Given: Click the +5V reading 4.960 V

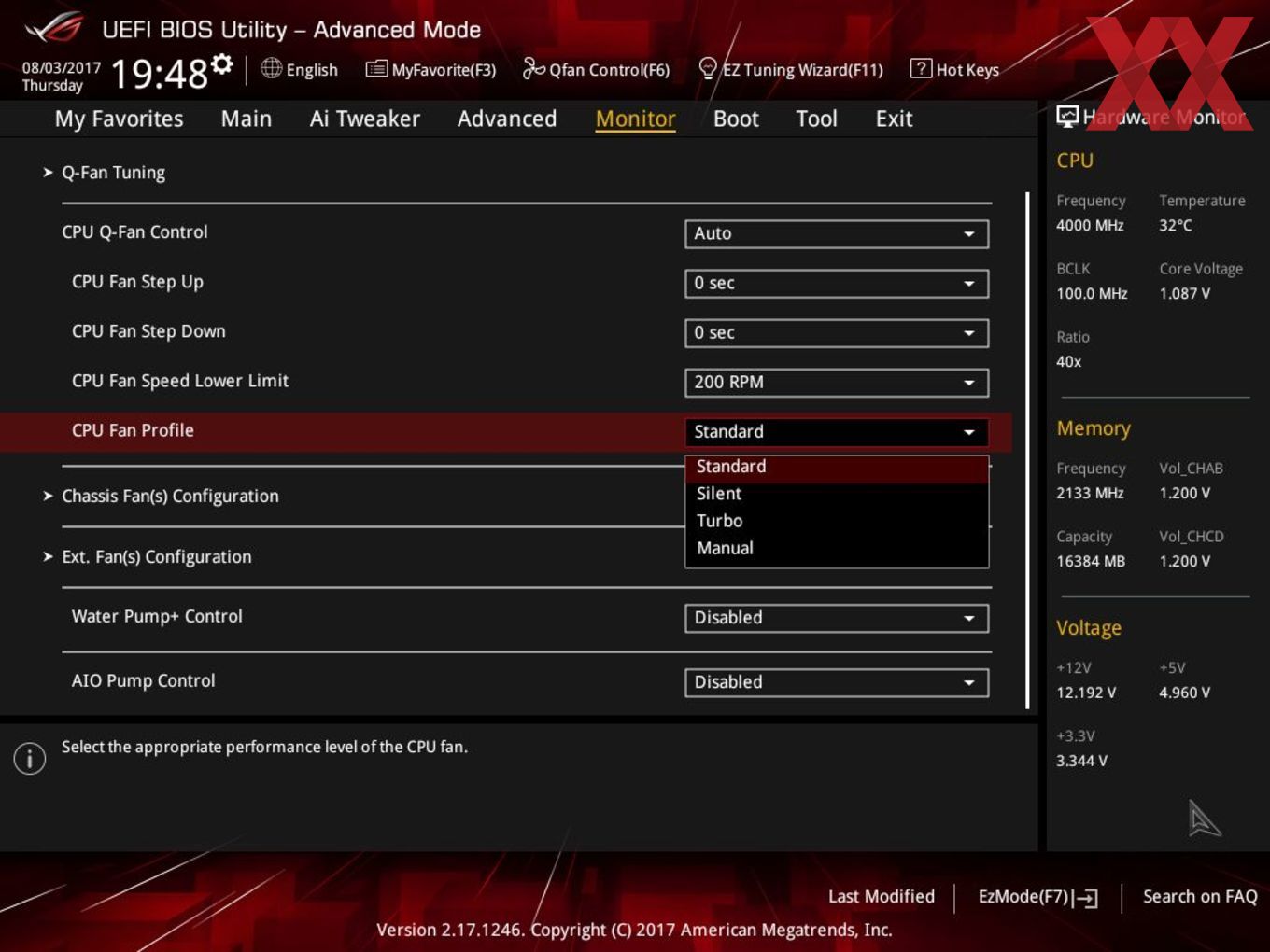Looking at the screenshot, I should coord(1185,693).
